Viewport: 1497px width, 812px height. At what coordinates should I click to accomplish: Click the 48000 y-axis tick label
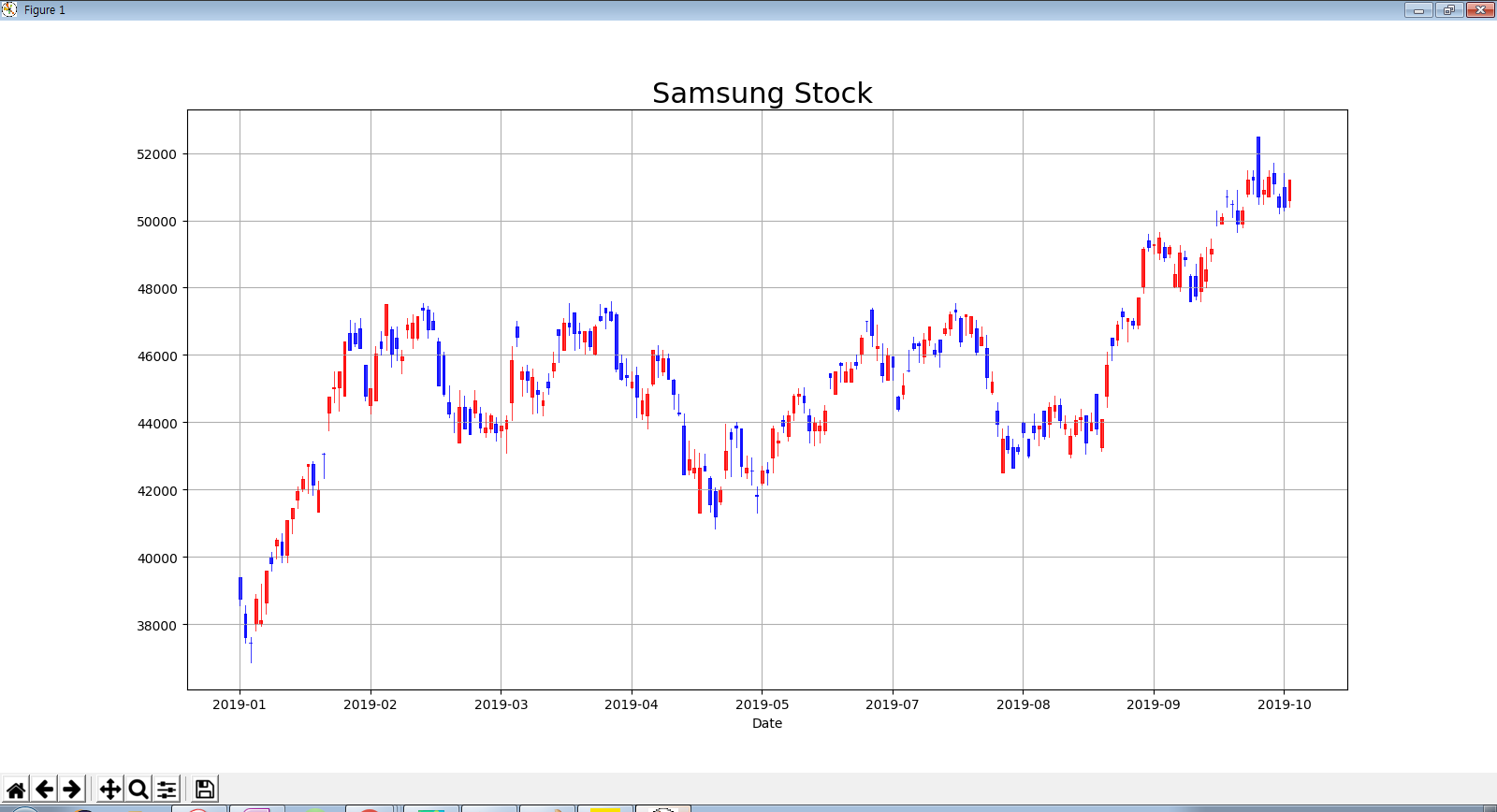tap(156, 289)
